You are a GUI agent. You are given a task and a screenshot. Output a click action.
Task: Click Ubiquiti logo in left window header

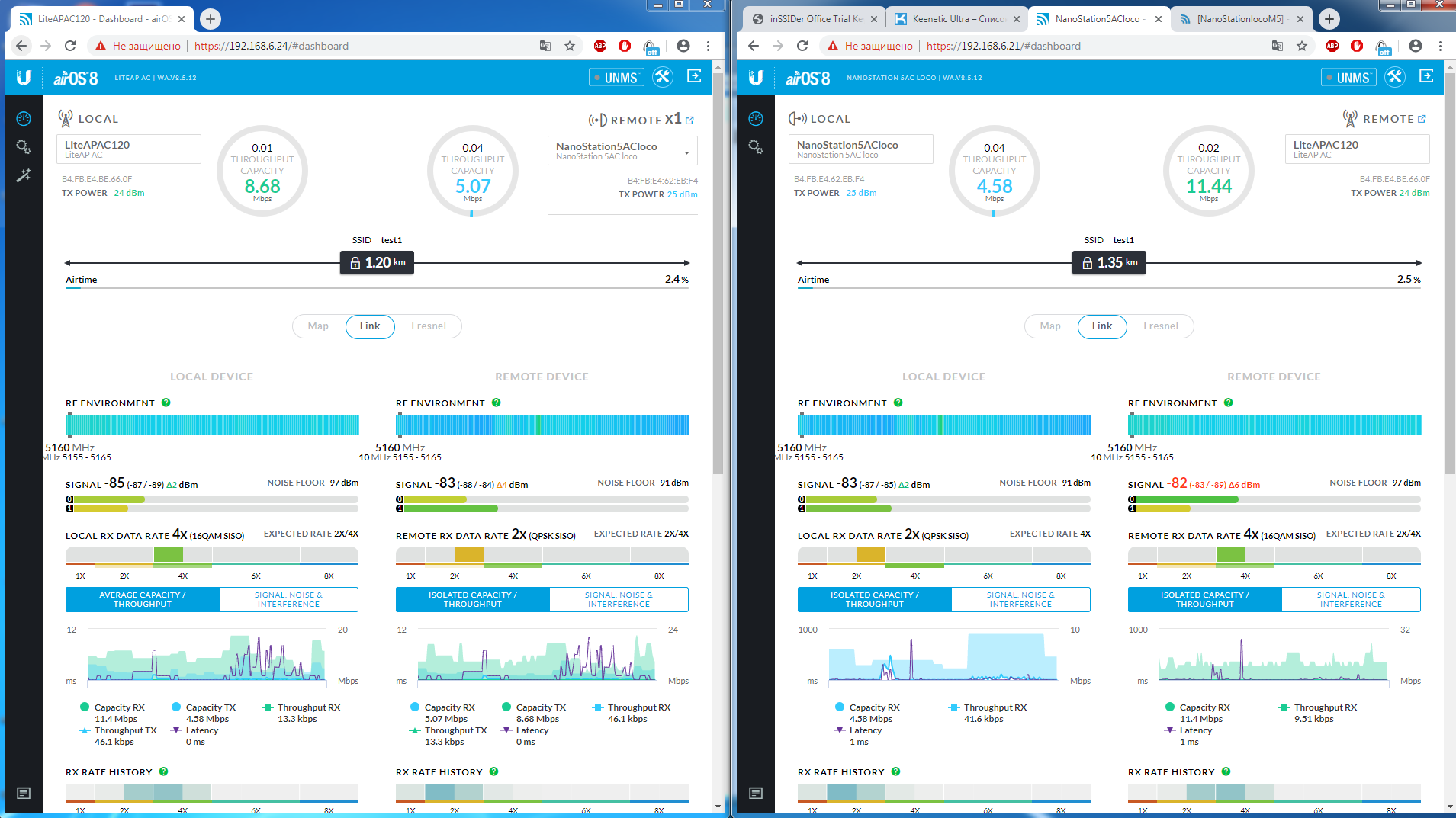point(24,77)
